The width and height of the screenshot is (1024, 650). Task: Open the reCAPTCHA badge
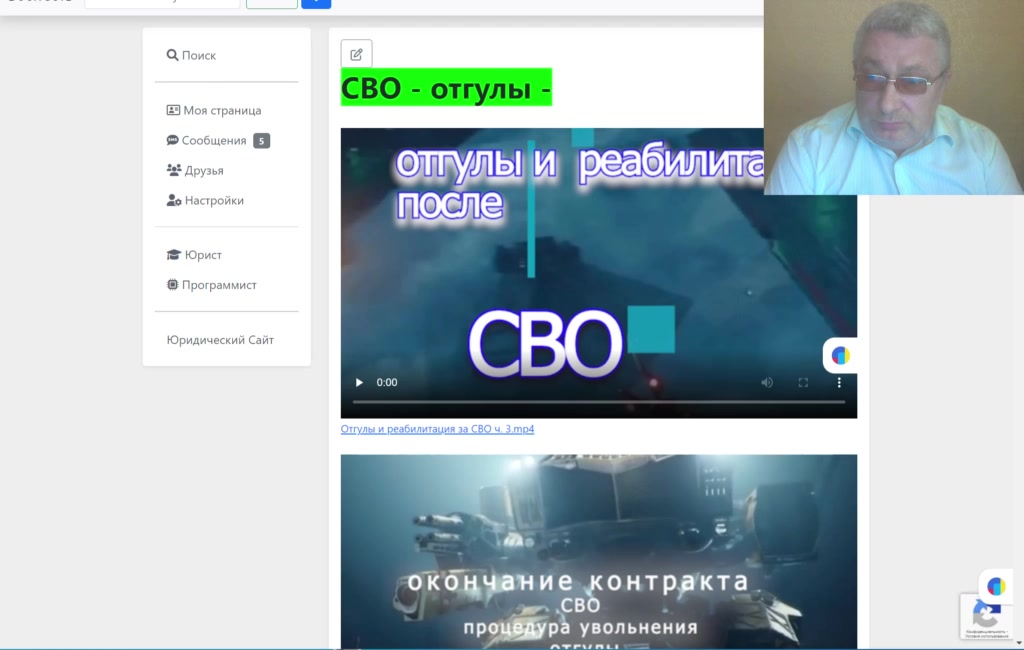click(x=986, y=616)
